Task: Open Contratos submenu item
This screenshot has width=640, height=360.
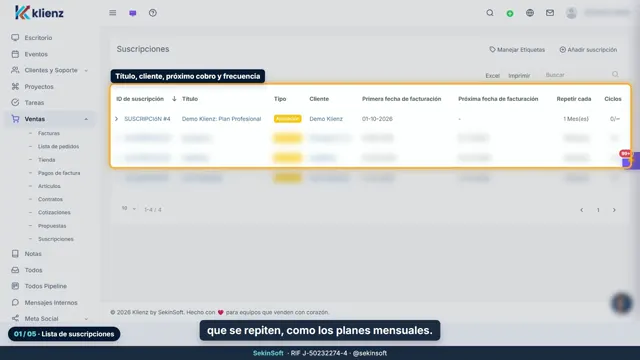Action: 50,199
